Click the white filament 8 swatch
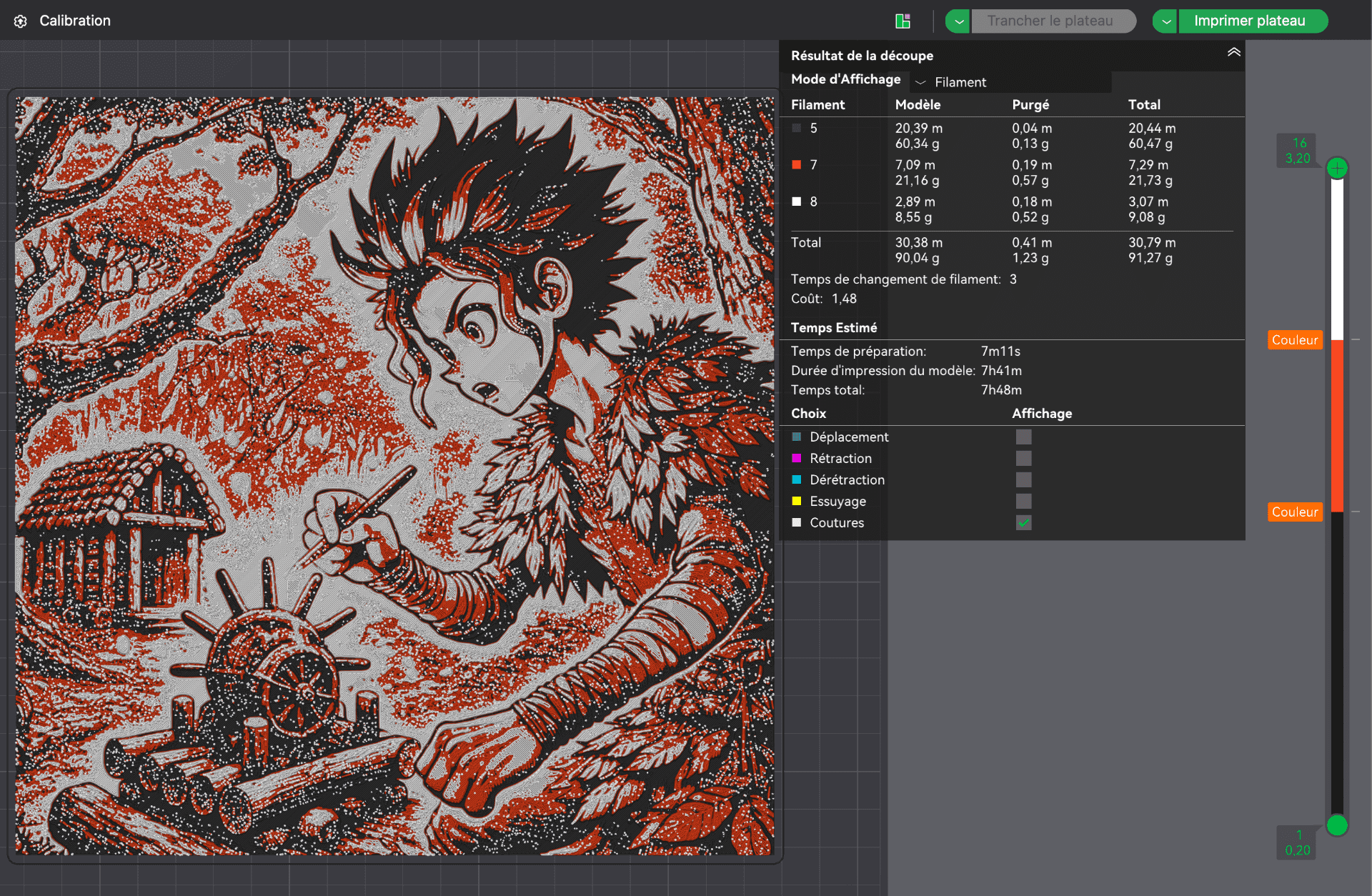 coord(797,201)
